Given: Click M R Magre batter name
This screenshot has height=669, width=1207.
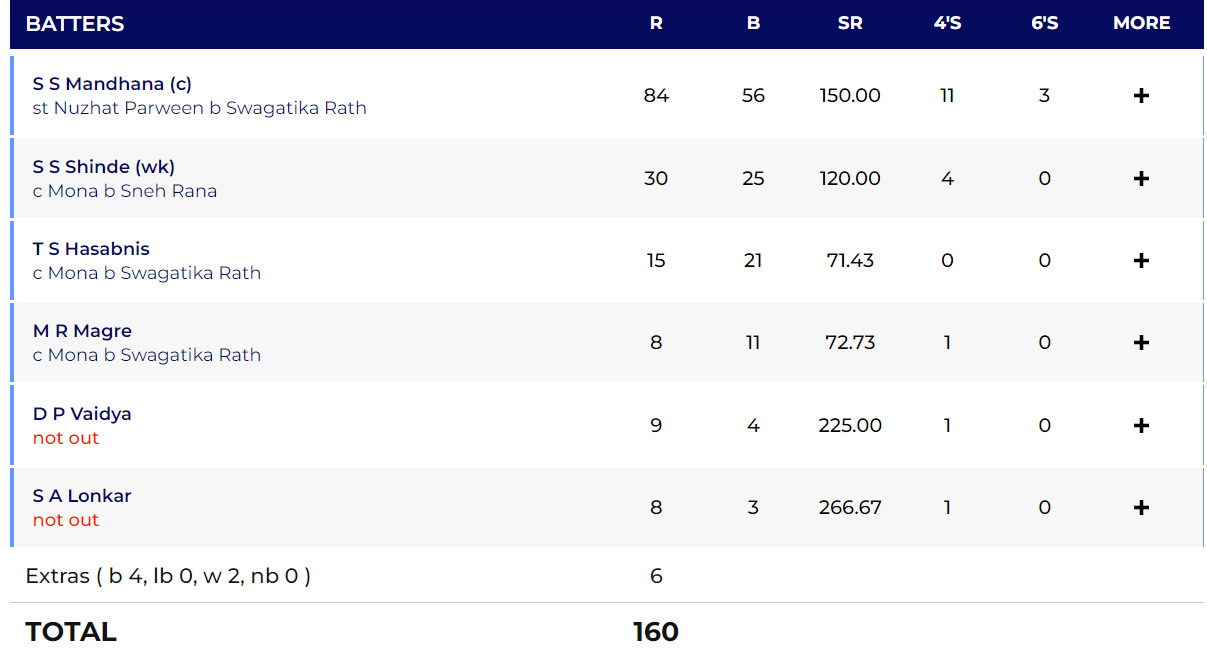Looking at the screenshot, I should [x=82, y=331].
